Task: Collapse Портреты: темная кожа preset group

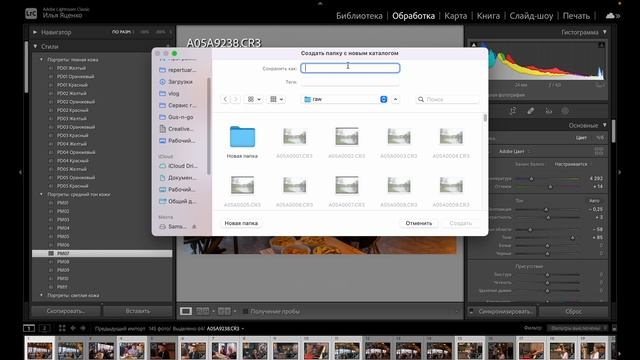Action: [x=41, y=60]
